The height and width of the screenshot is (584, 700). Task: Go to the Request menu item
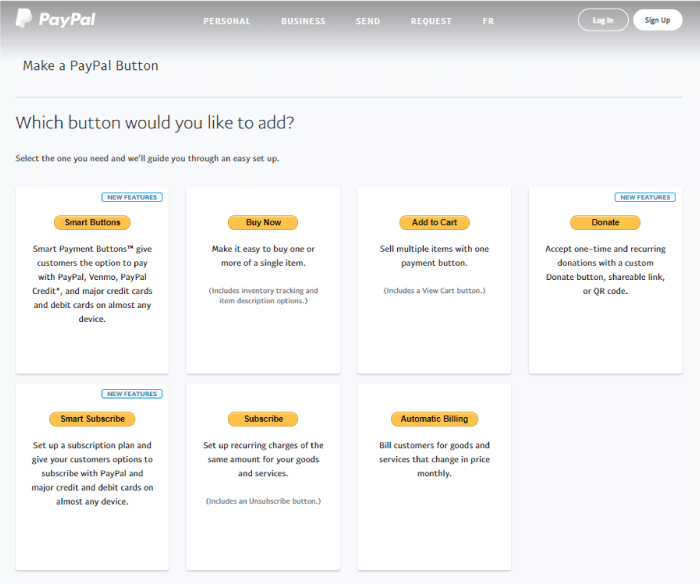431,21
